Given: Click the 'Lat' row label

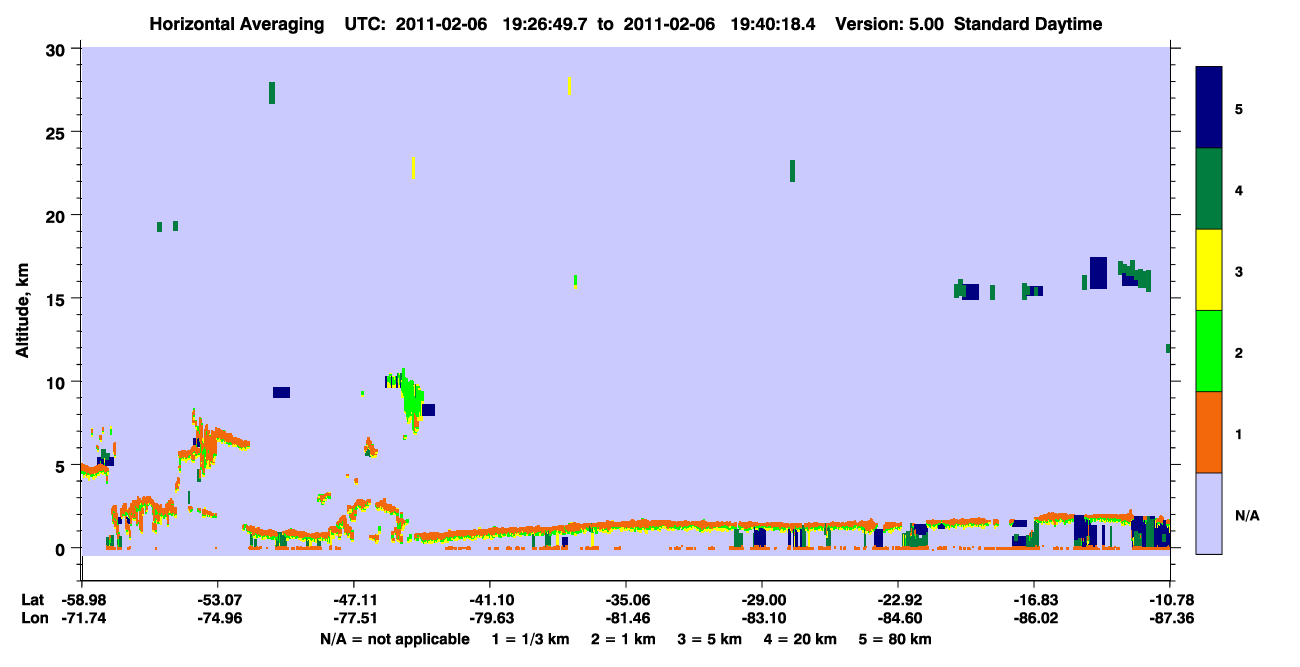Looking at the screenshot, I should click(x=32, y=600).
